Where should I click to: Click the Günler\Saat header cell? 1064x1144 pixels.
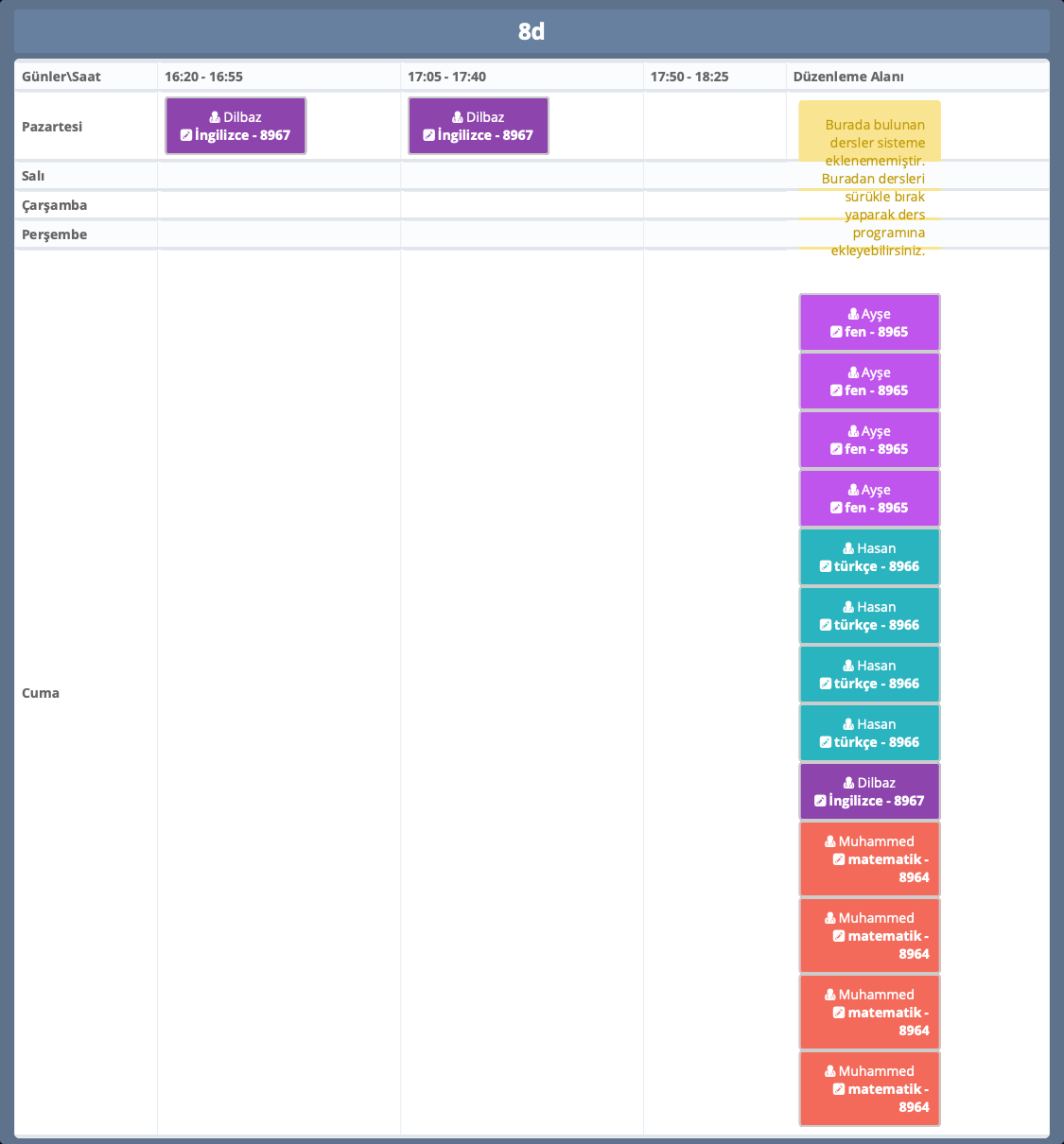pyautogui.click(x=61, y=77)
